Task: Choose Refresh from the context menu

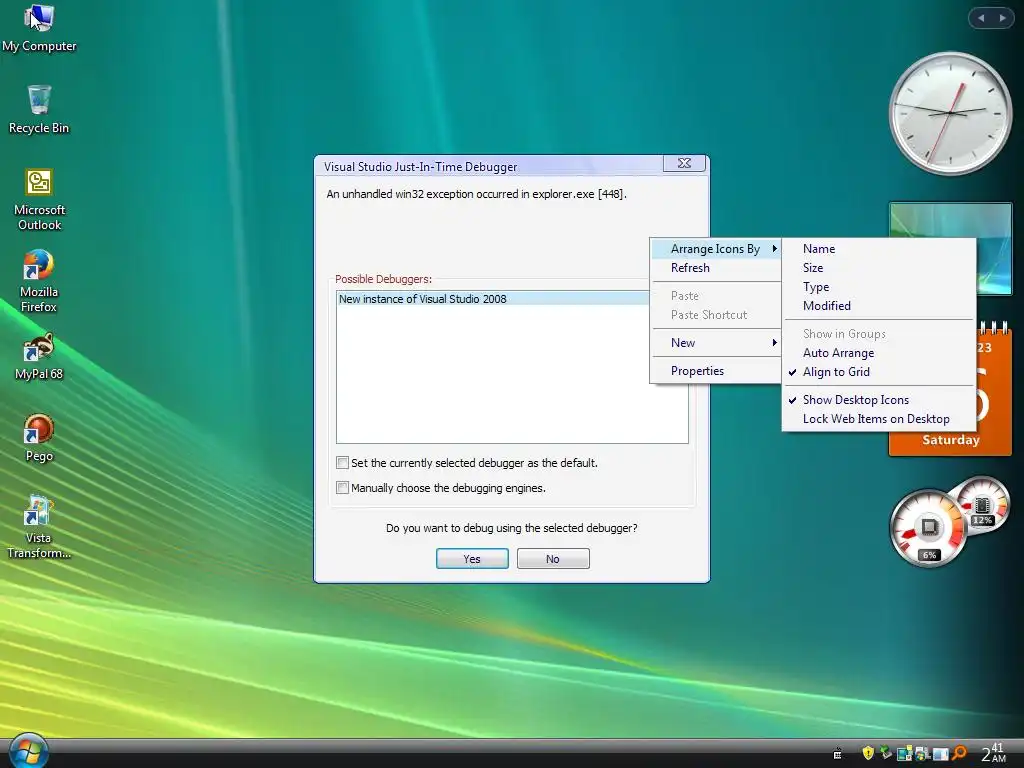Action: (x=716, y=268)
